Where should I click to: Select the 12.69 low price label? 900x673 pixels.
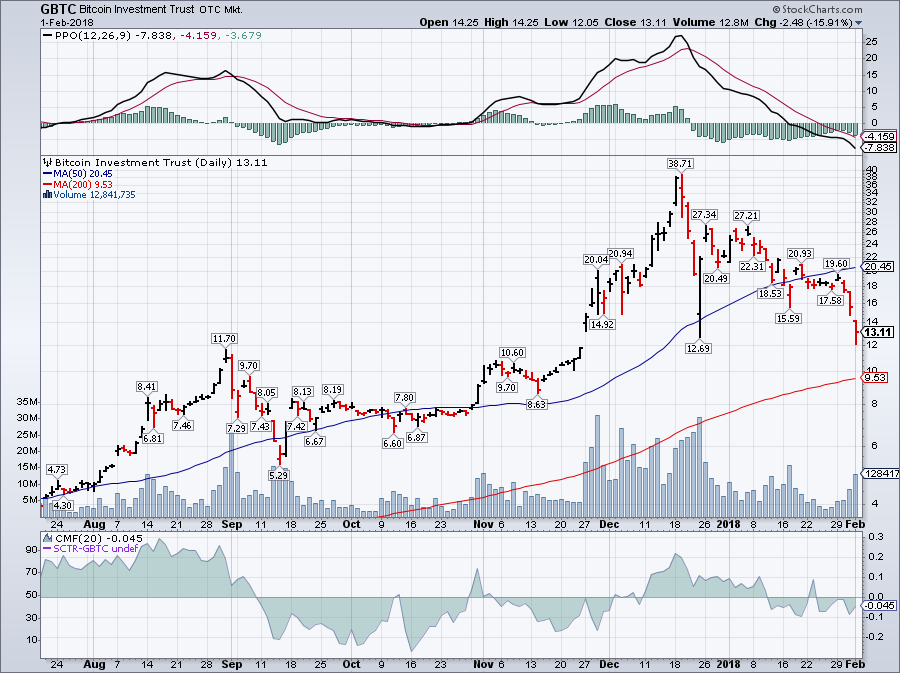point(697,348)
